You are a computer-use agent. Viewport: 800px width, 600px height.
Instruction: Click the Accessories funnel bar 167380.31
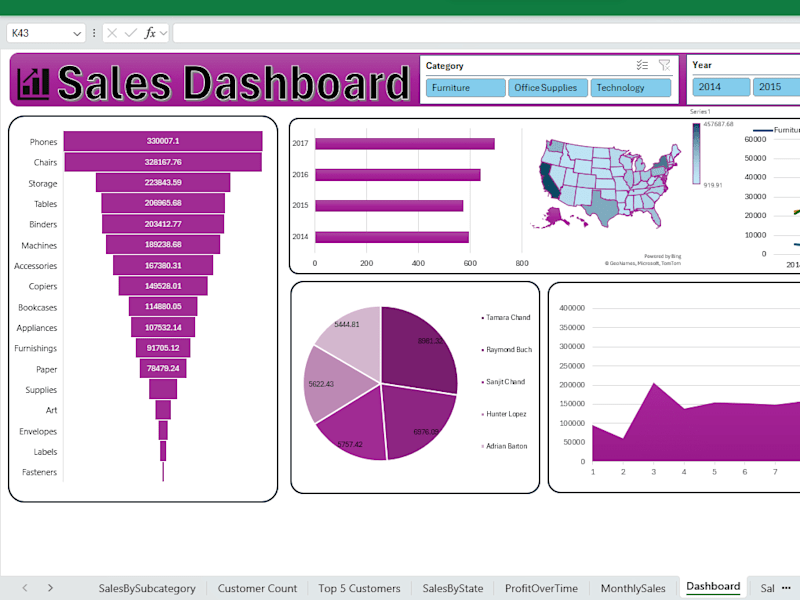[163, 265]
